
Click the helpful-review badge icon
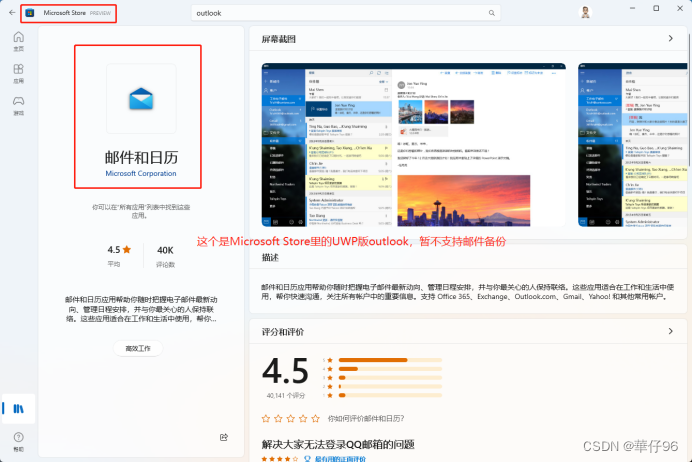[308, 459]
